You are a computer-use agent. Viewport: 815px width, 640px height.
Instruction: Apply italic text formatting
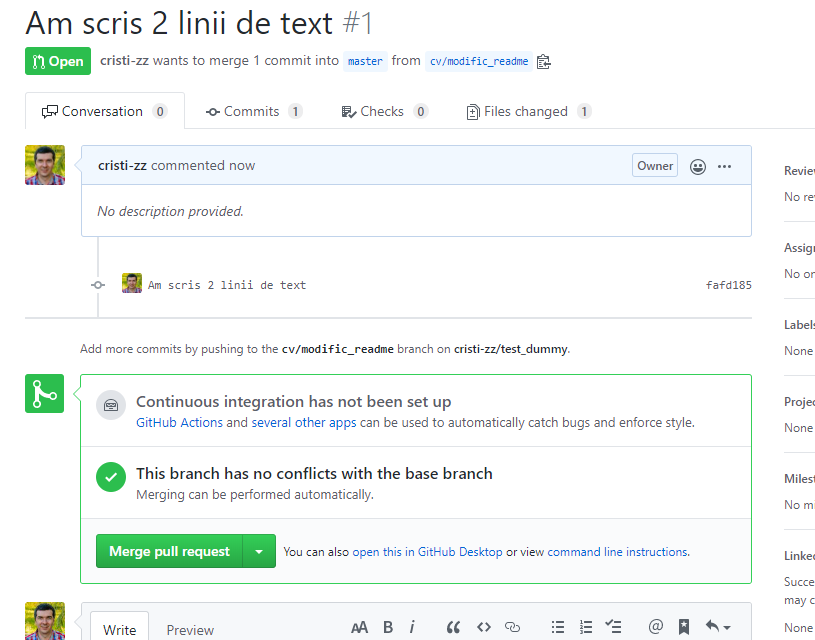pos(412,627)
